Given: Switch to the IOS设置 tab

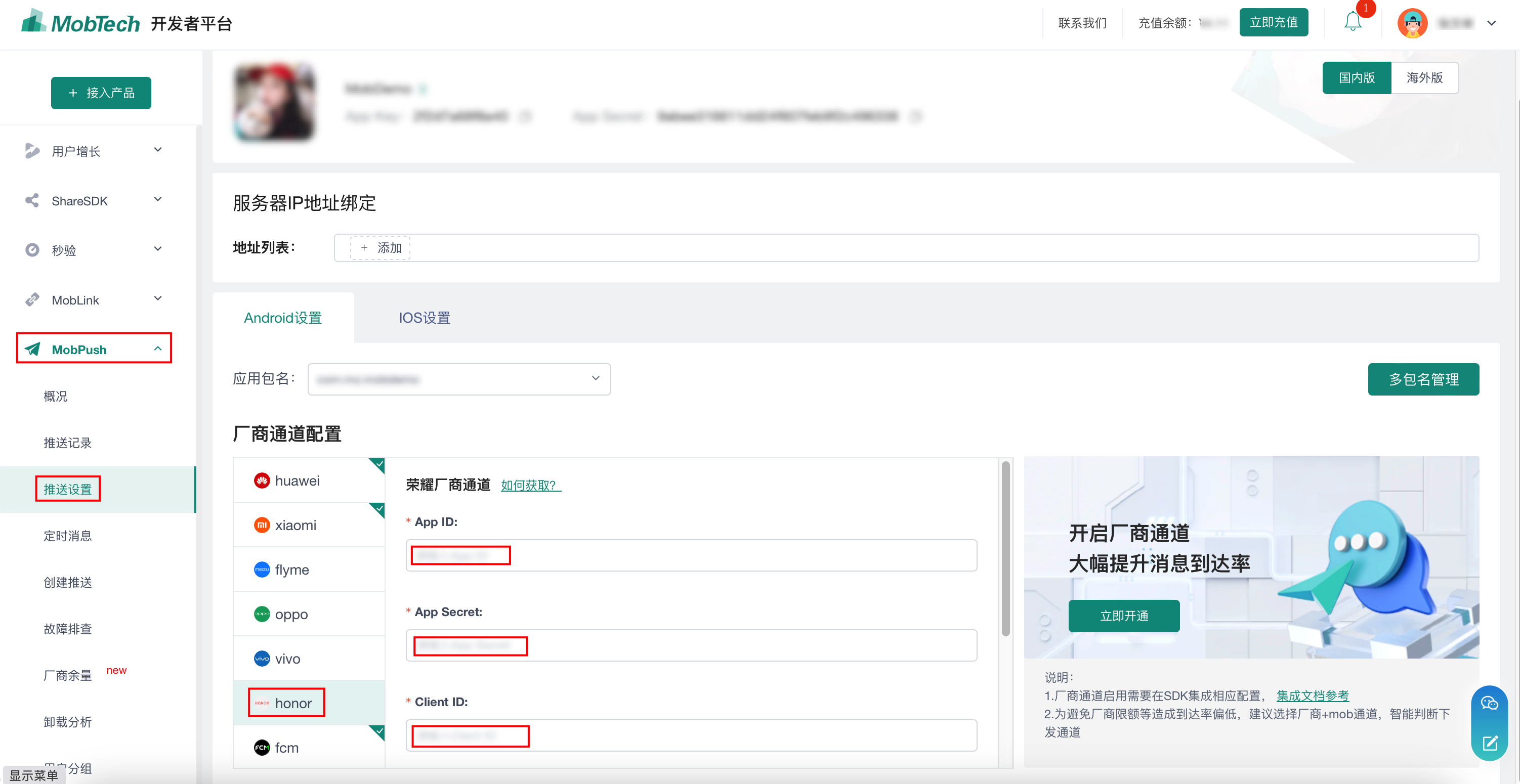Looking at the screenshot, I should coord(424,317).
